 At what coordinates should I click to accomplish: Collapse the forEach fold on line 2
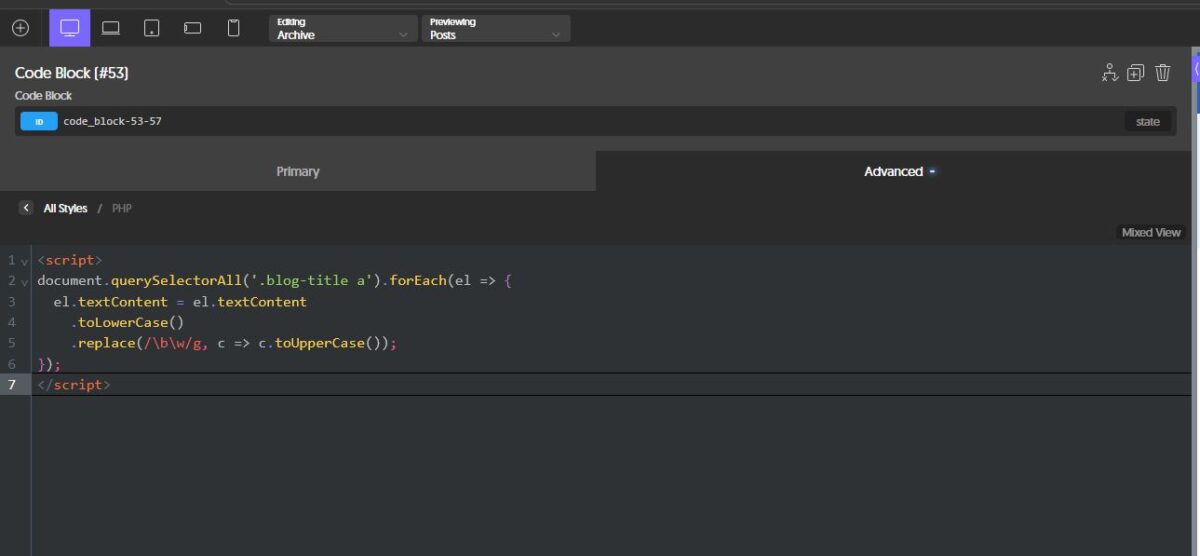(x=24, y=282)
